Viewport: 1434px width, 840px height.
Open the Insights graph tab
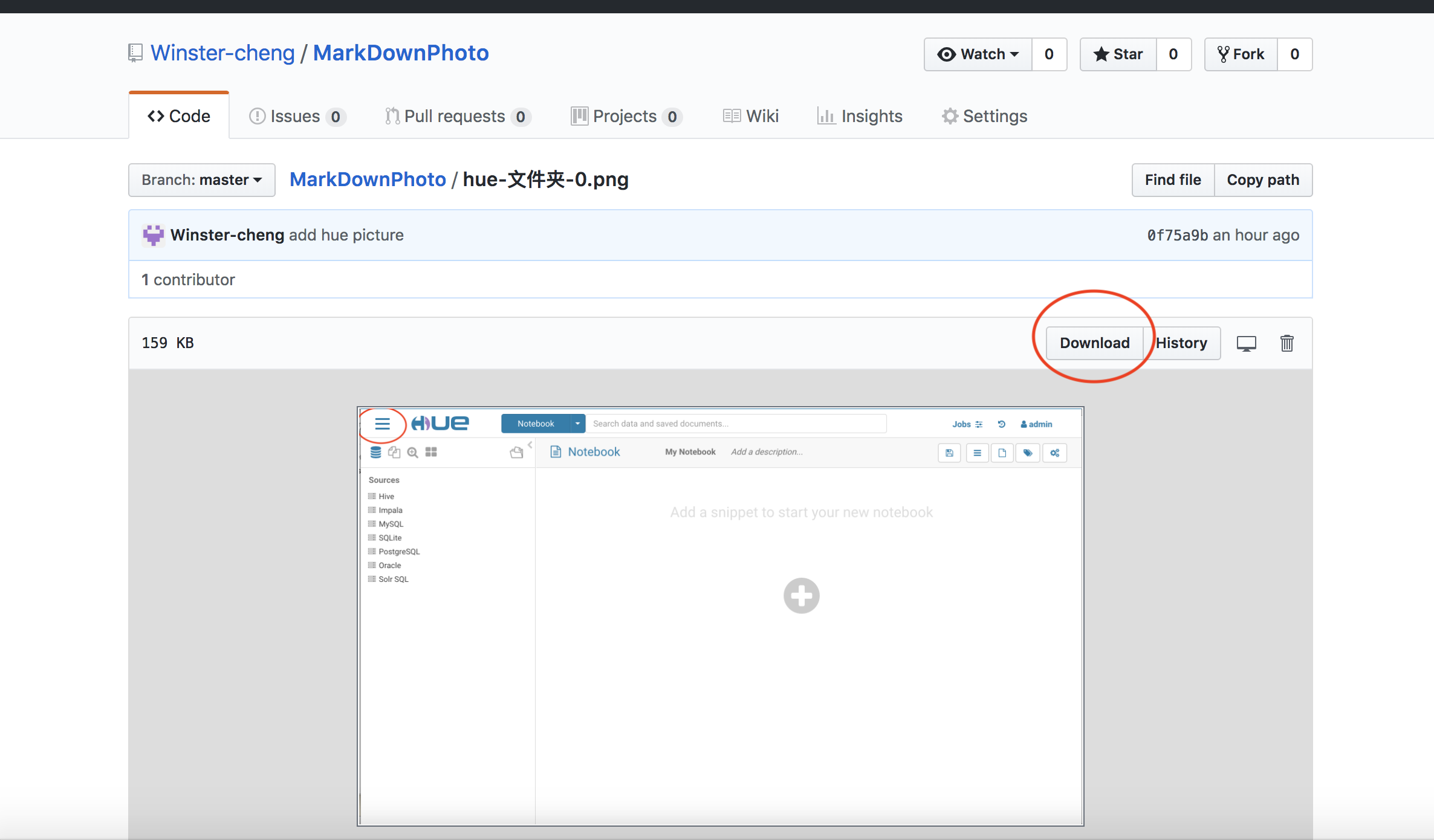pyautogui.click(x=859, y=116)
